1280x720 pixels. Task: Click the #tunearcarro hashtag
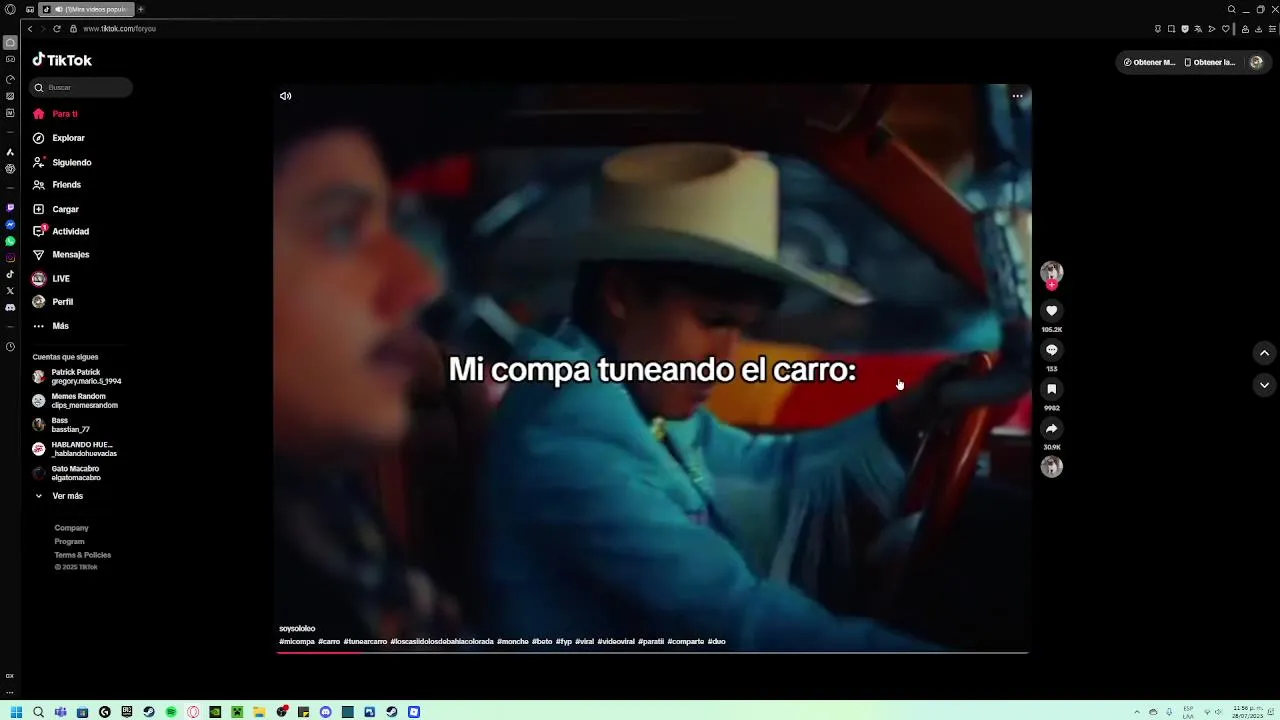click(365, 641)
